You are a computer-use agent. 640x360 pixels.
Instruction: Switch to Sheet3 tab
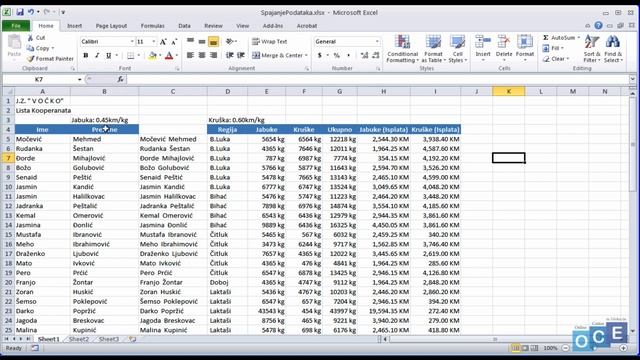[x=109, y=339]
